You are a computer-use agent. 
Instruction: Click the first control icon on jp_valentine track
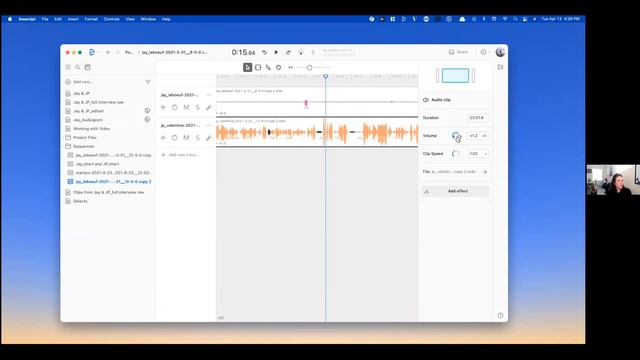(x=163, y=138)
